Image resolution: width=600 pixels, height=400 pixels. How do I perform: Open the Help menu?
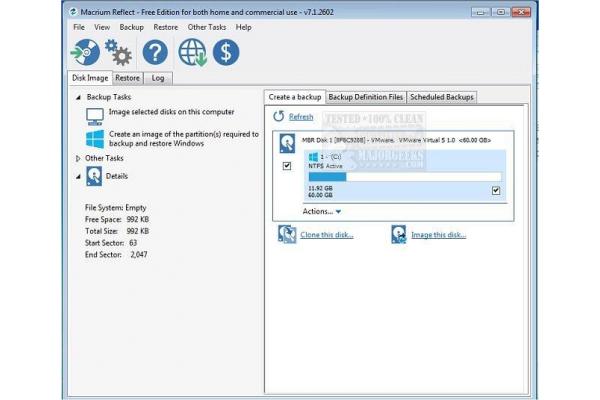[x=243, y=27]
